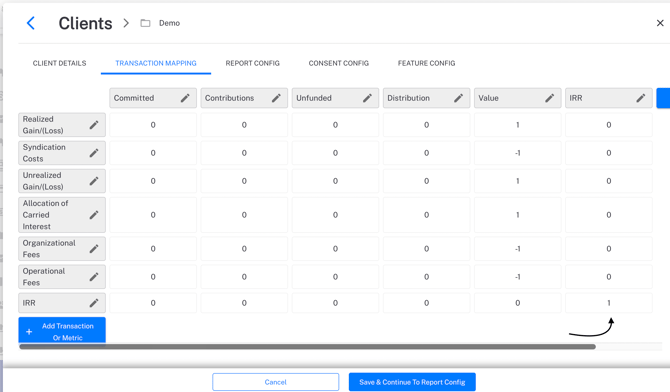
Task: Click Add Transaction Or Metric button
Action: (x=62, y=330)
